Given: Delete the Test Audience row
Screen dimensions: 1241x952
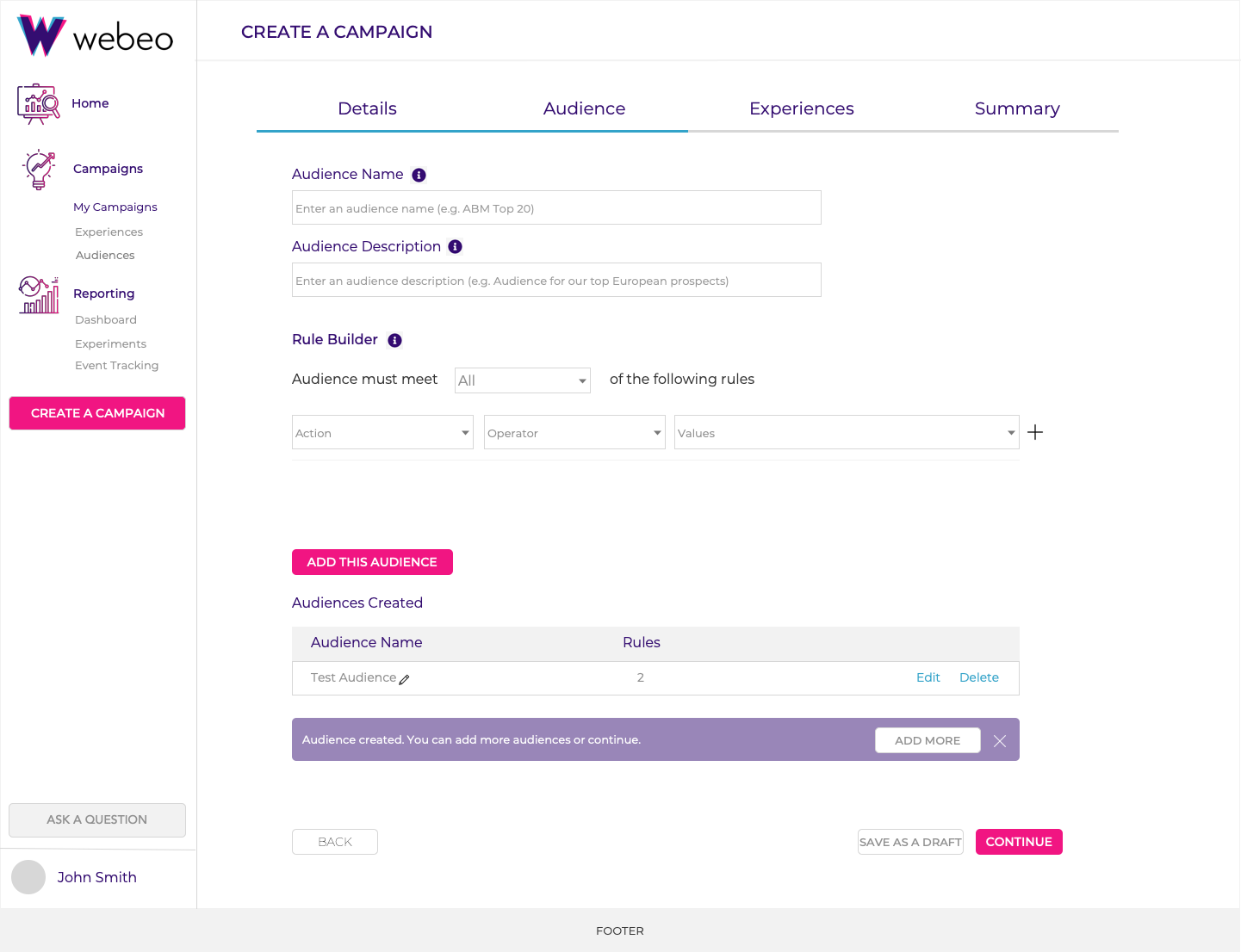Looking at the screenshot, I should pos(979,677).
